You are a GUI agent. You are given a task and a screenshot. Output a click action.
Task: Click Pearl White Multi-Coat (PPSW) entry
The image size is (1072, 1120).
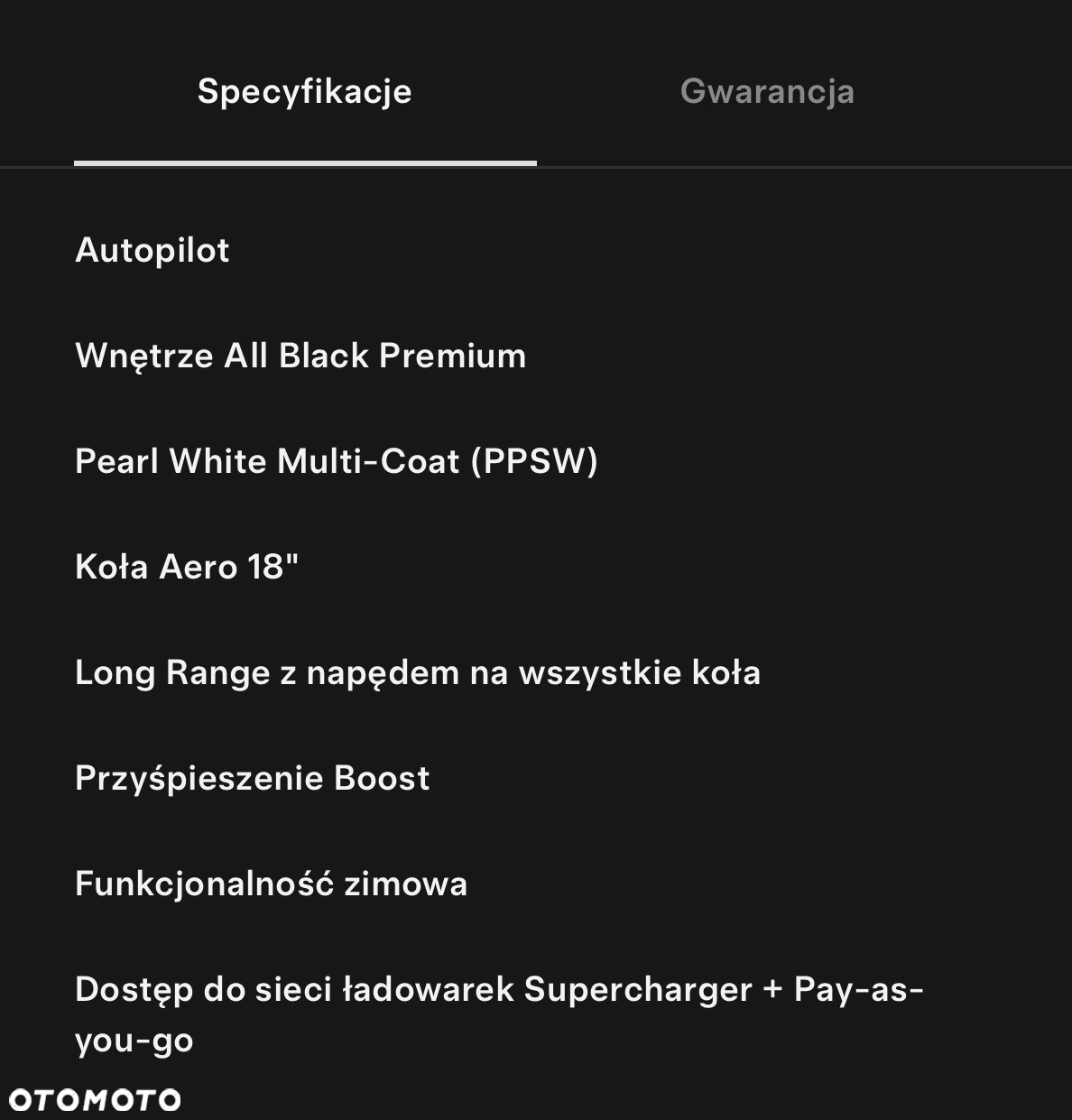pos(337,461)
